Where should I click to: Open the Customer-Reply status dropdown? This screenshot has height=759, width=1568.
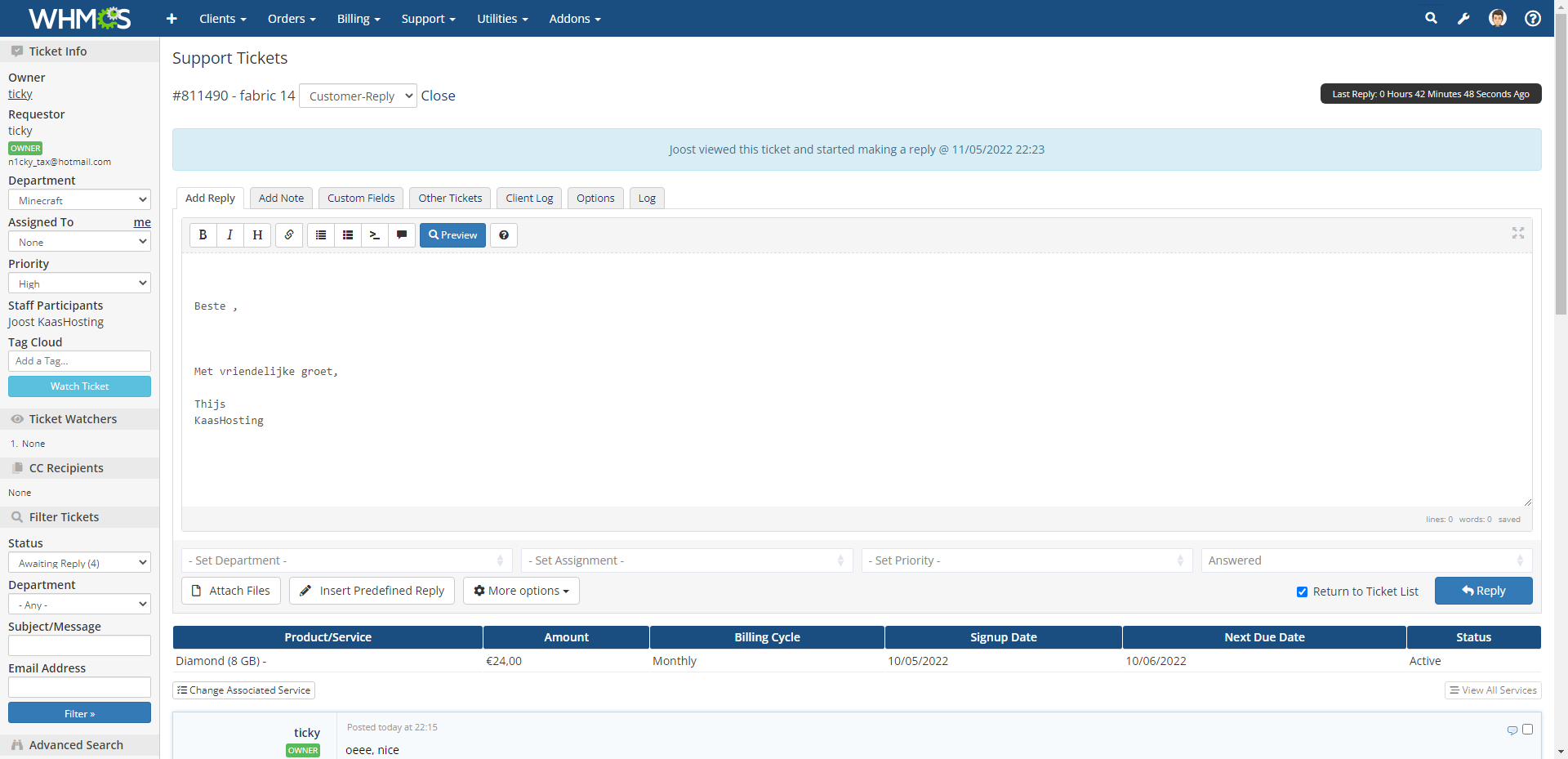tap(358, 96)
